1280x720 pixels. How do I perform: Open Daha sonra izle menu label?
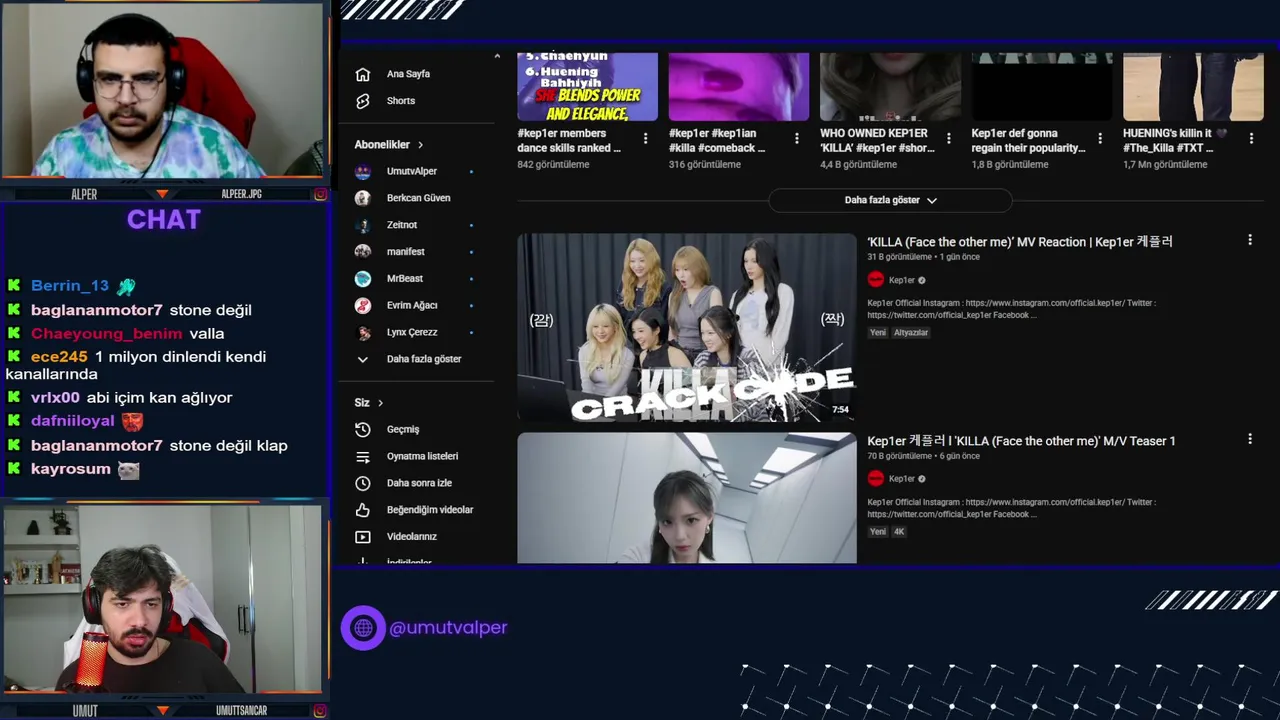click(x=419, y=483)
